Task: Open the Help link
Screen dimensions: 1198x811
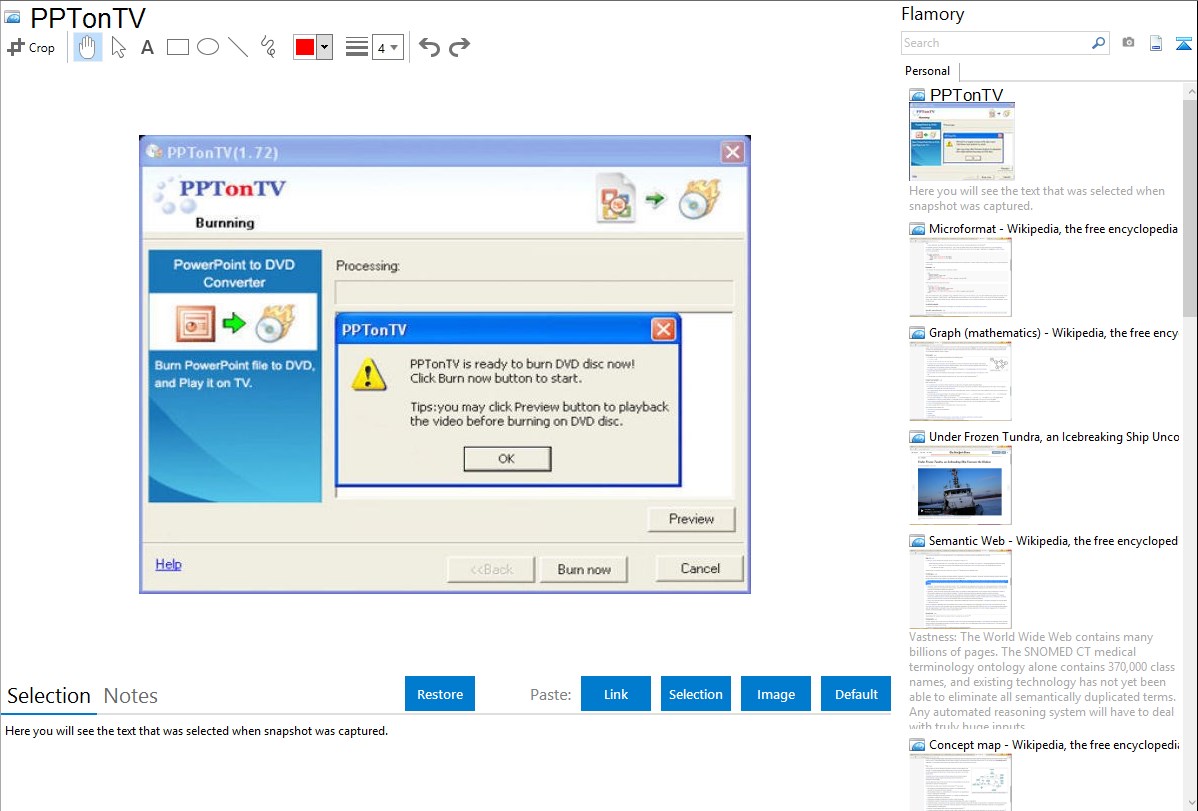Action: click(168, 564)
